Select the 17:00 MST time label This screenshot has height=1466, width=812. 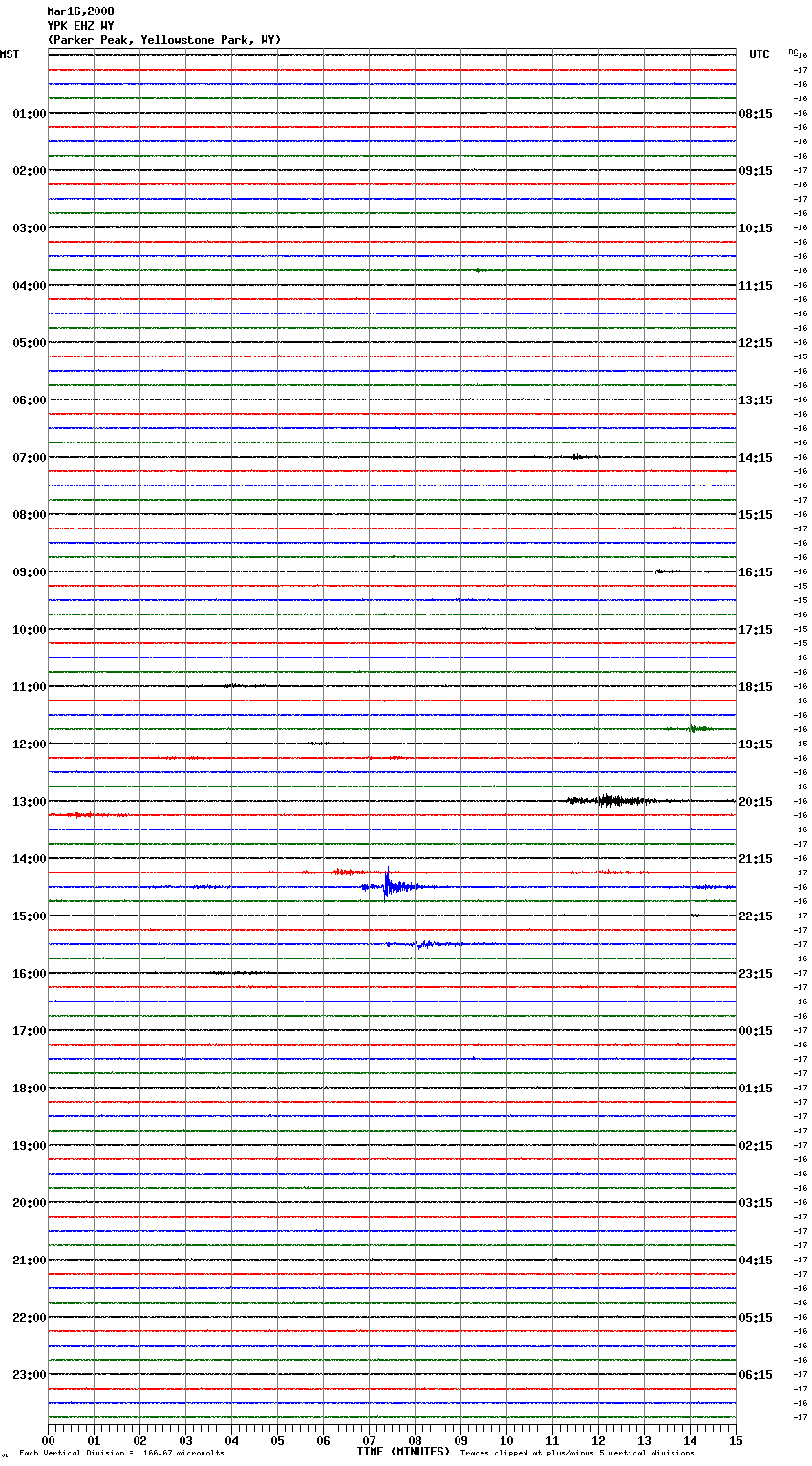tap(30, 1031)
